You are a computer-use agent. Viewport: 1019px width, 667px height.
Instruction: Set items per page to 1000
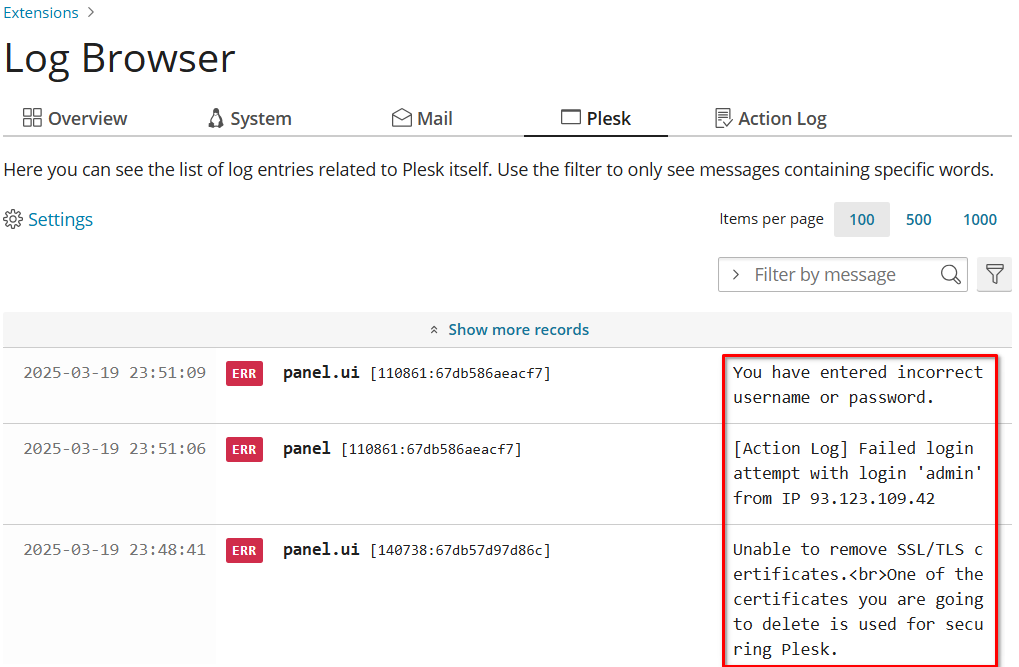[x=979, y=220]
